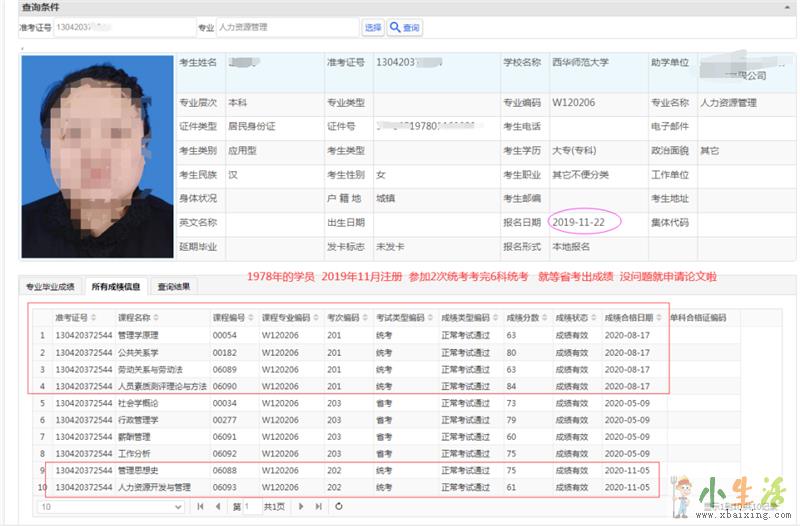Click the page number input box
The height and width of the screenshot is (526, 800).
(x=252, y=507)
